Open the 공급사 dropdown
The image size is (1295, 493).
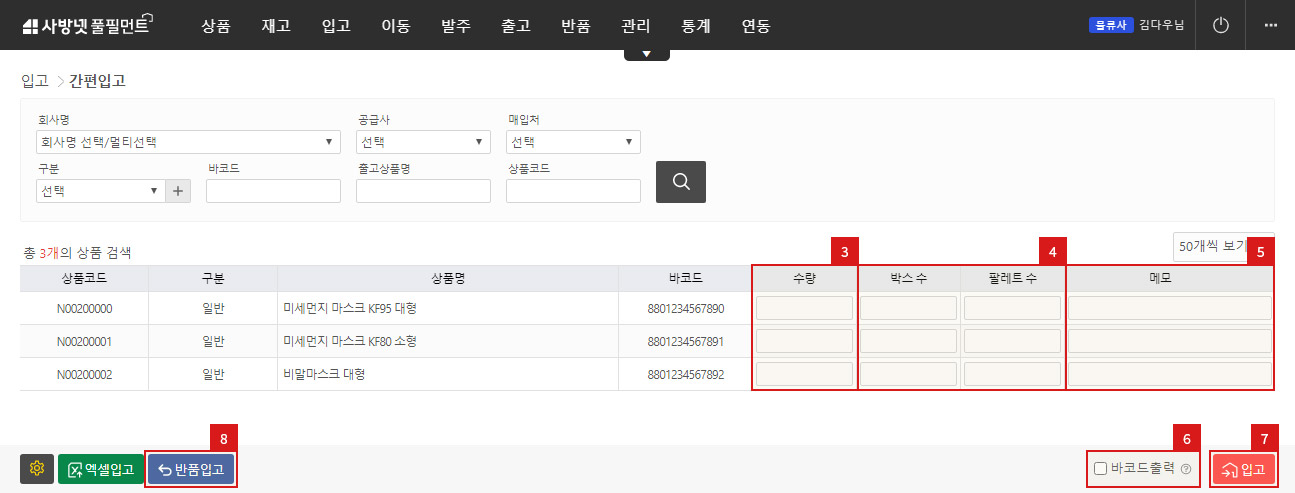pos(423,142)
